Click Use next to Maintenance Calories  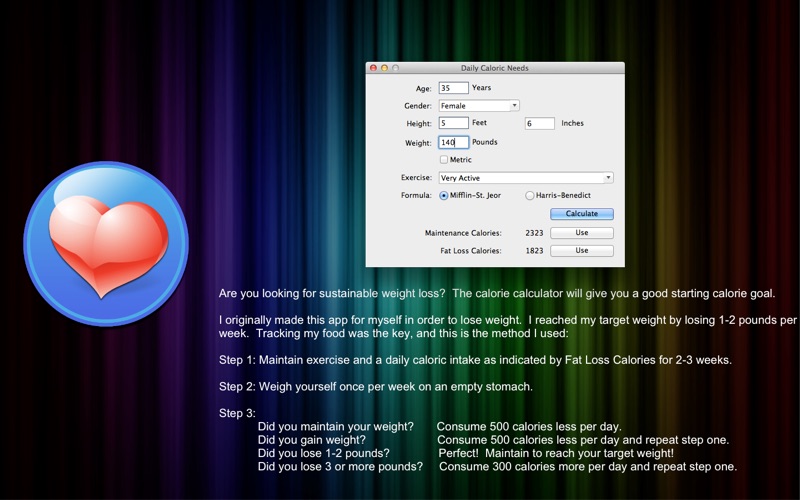tap(582, 233)
